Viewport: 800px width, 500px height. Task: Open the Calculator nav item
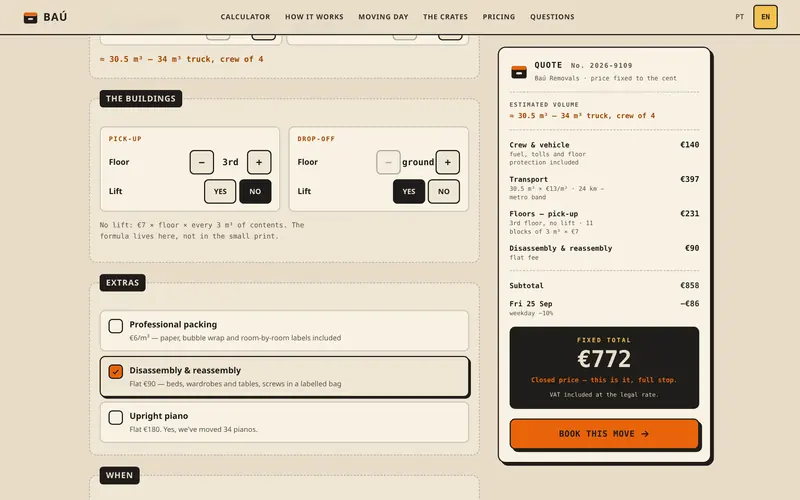click(245, 17)
